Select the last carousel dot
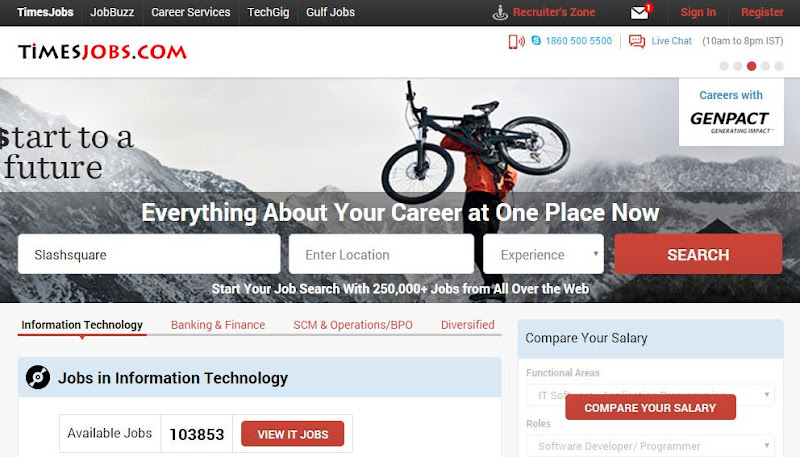 coord(779,66)
